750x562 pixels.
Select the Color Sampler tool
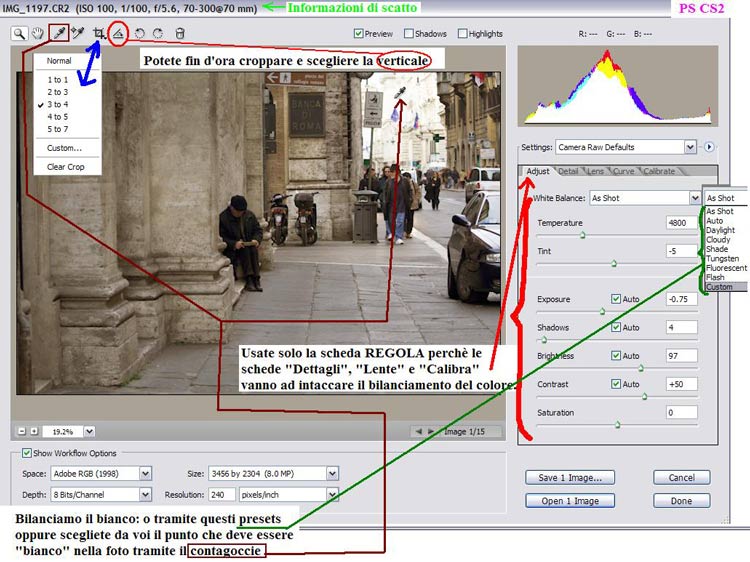pos(78,33)
